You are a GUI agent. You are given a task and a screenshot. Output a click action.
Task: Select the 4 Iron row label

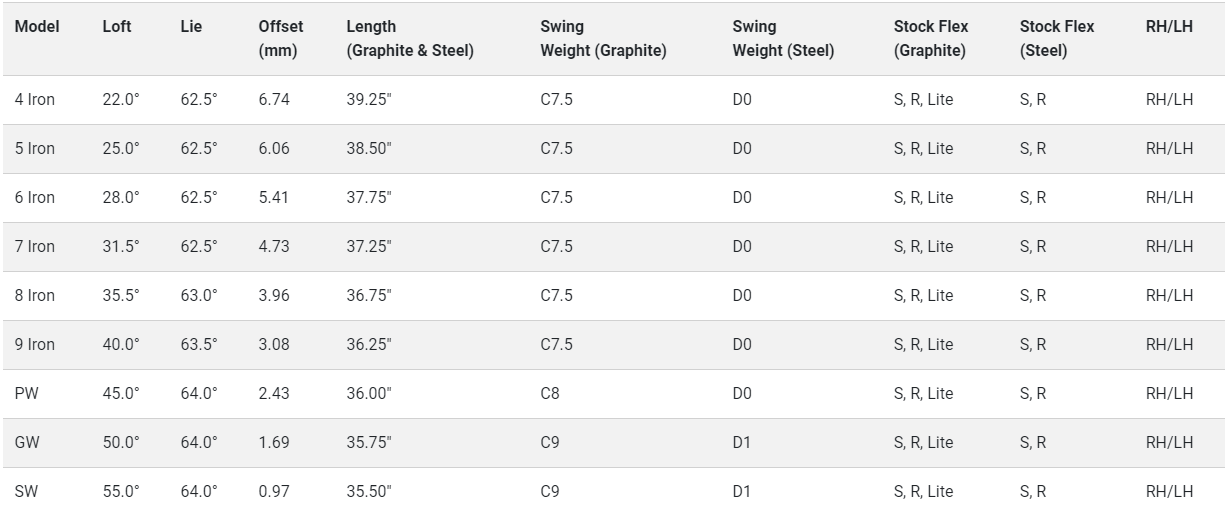35,100
